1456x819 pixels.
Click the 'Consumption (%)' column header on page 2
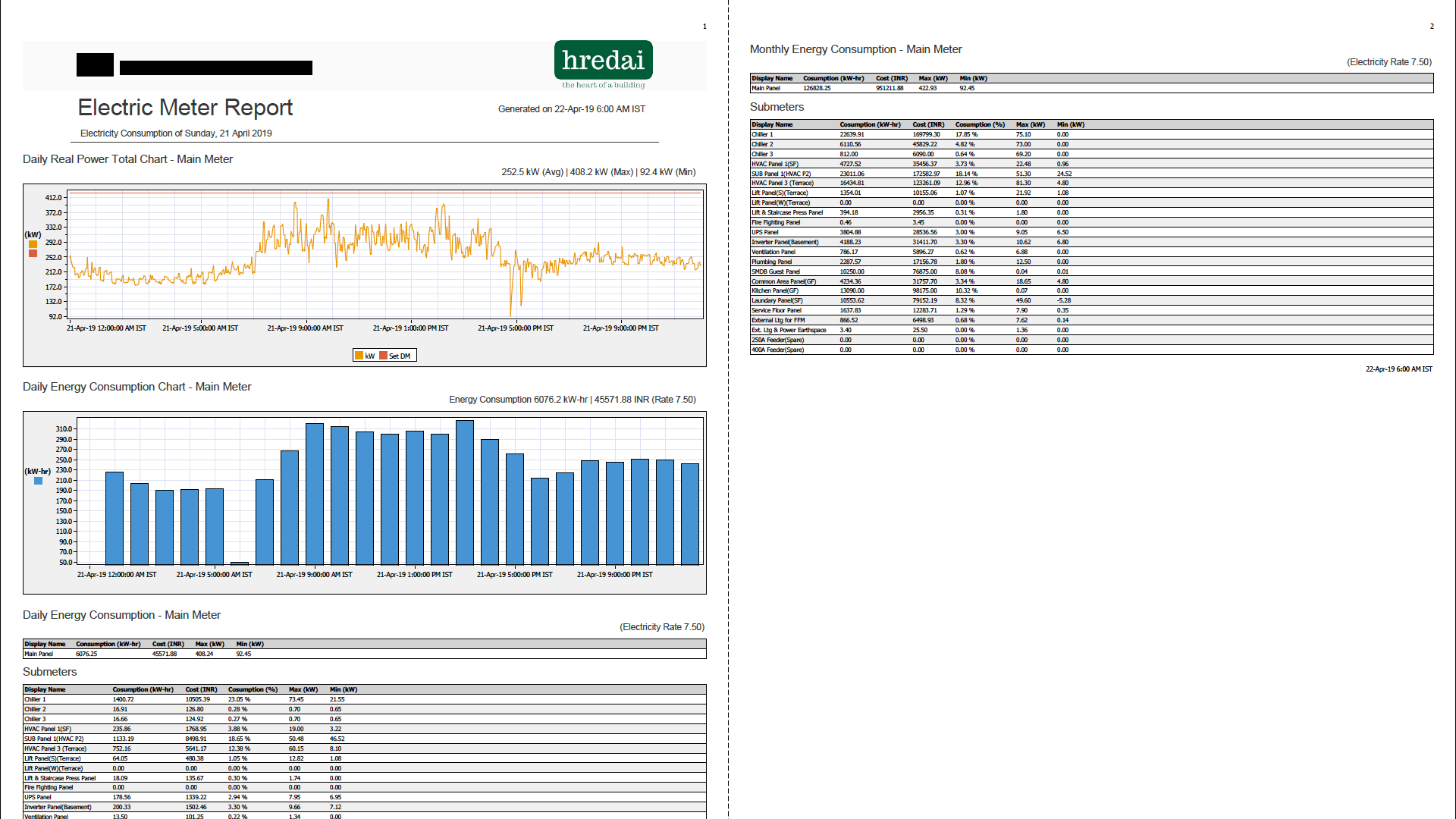980,124
